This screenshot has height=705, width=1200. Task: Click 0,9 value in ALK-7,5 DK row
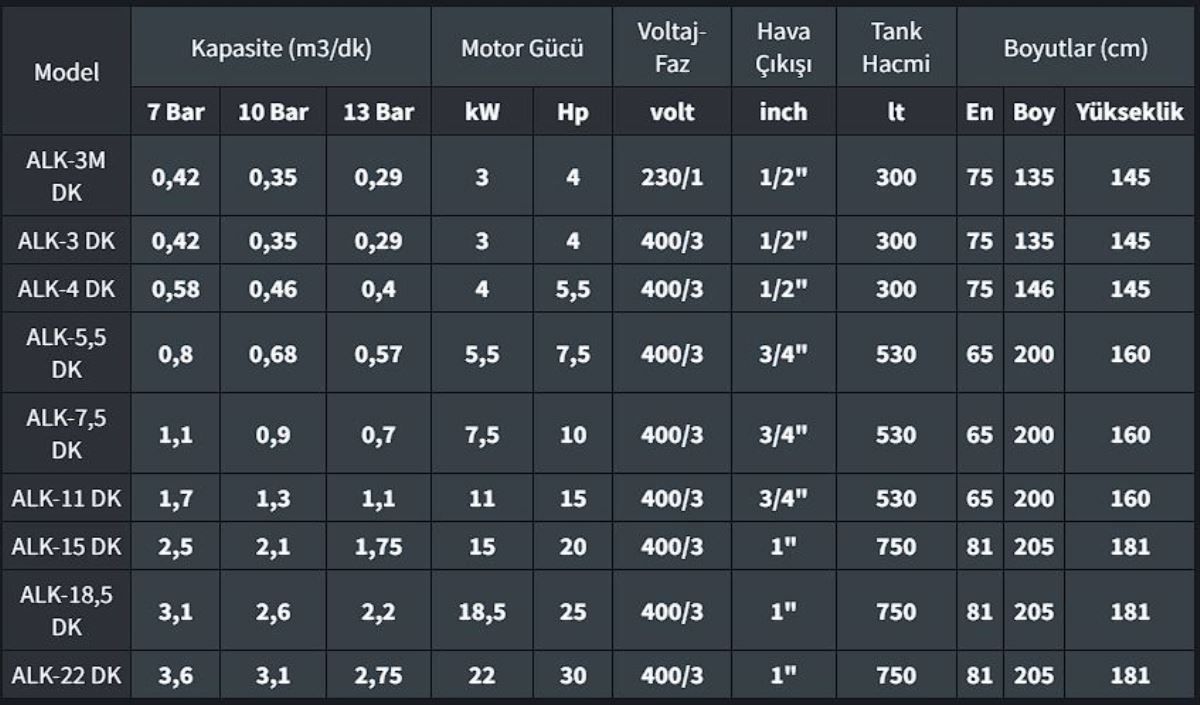(272, 436)
